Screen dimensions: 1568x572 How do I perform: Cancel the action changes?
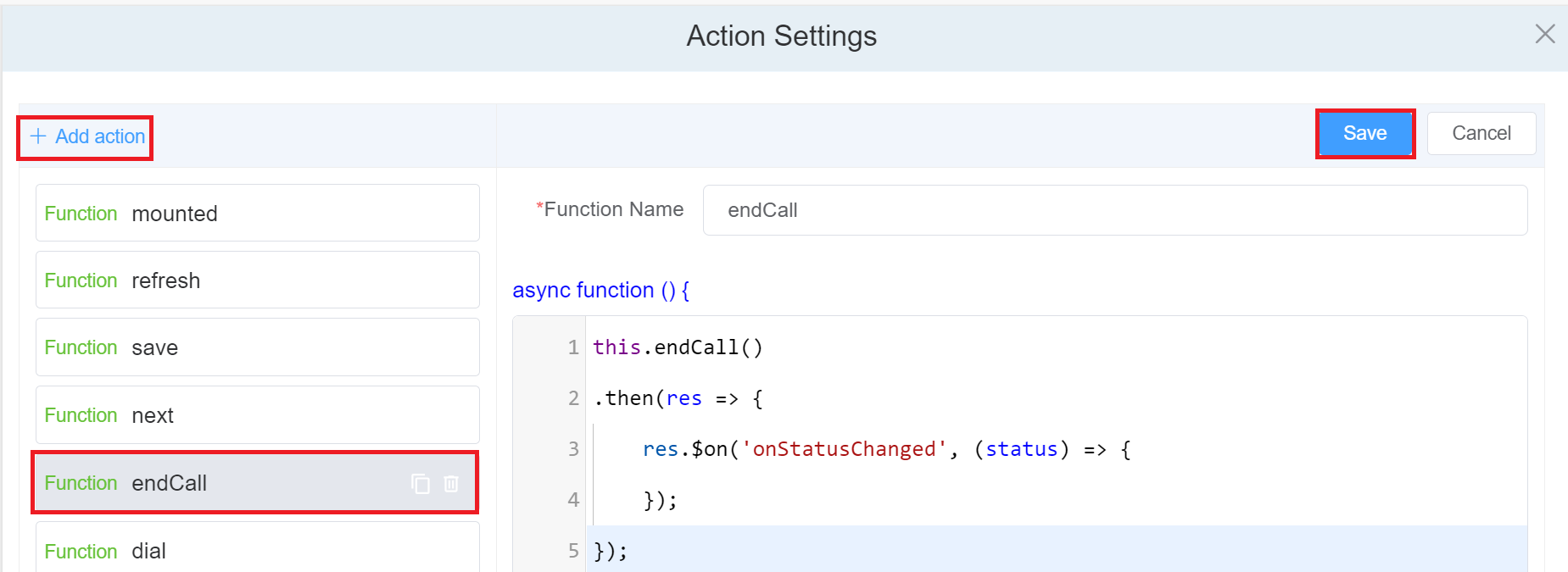[1481, 134]
